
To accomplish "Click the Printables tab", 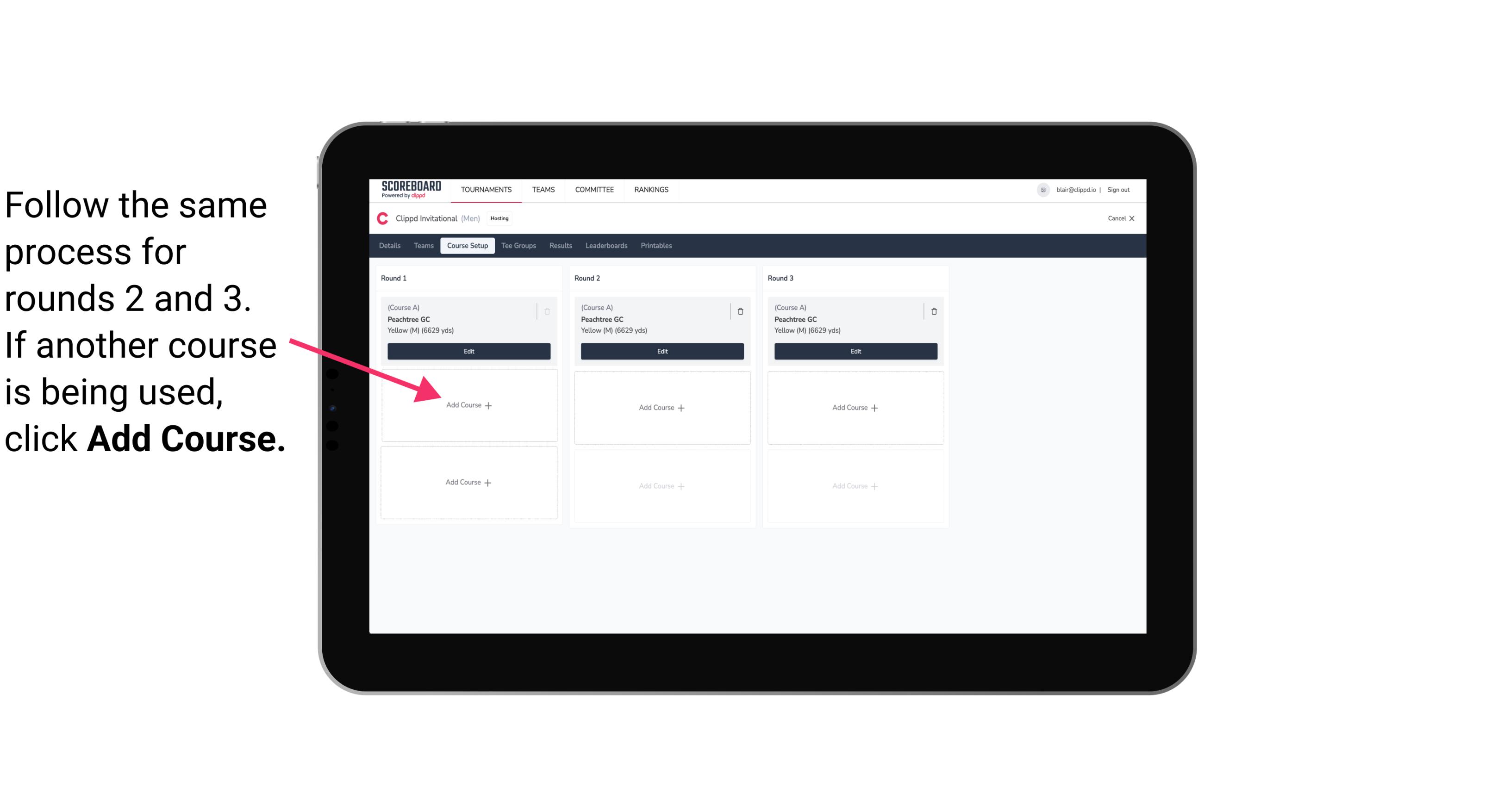I will coord(657,245).
